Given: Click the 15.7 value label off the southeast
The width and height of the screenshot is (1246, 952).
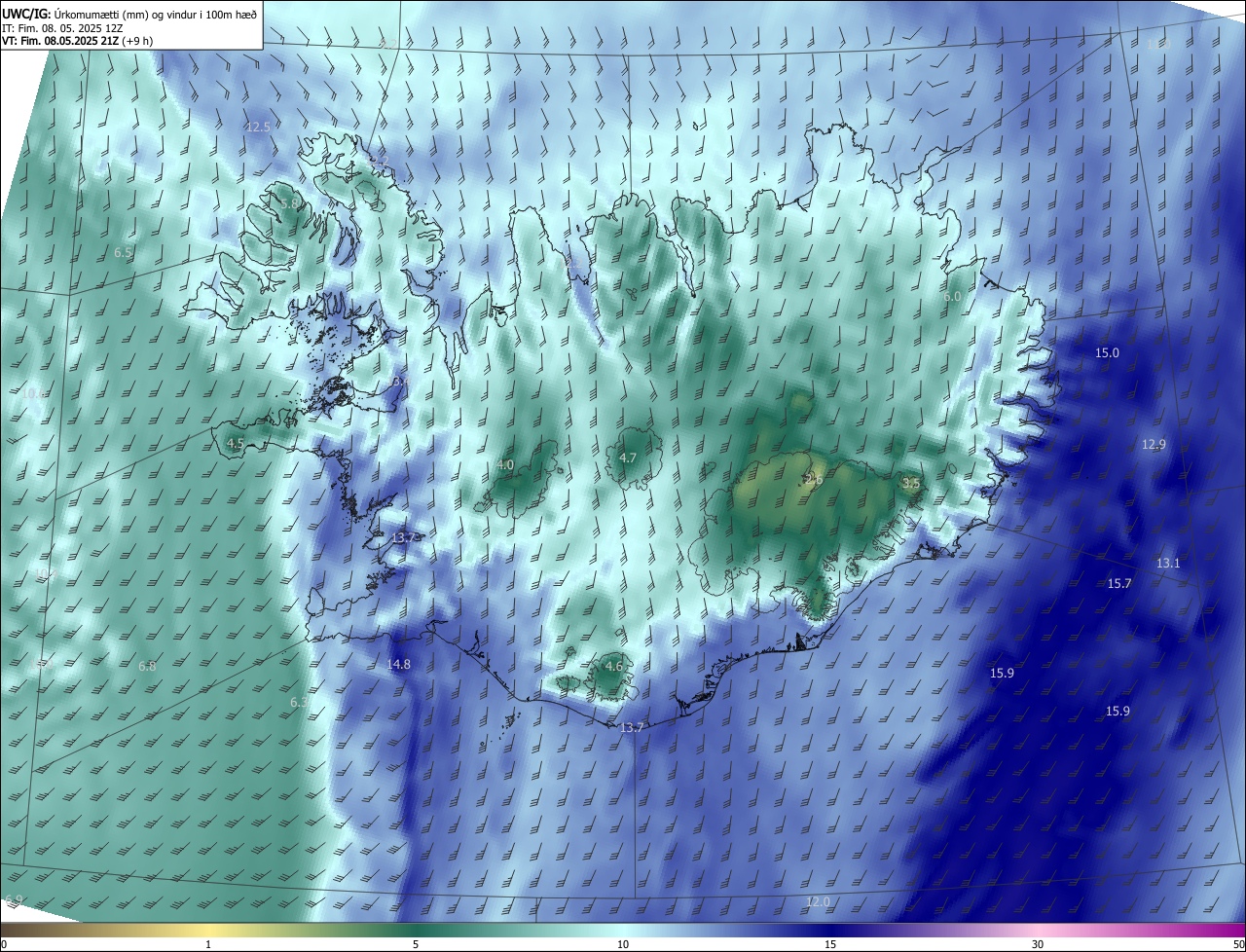Looking at the screenshot, I should [1119, 584].
